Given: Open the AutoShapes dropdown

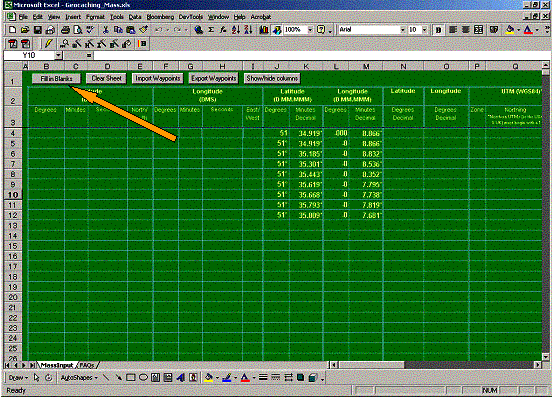Looking at the screenshot, I should click(x=79, y=378).
